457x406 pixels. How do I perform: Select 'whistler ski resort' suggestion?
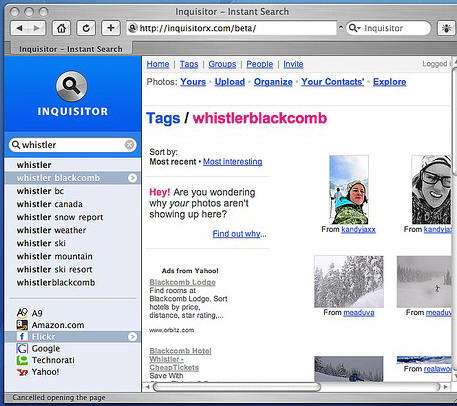(72, 269)
